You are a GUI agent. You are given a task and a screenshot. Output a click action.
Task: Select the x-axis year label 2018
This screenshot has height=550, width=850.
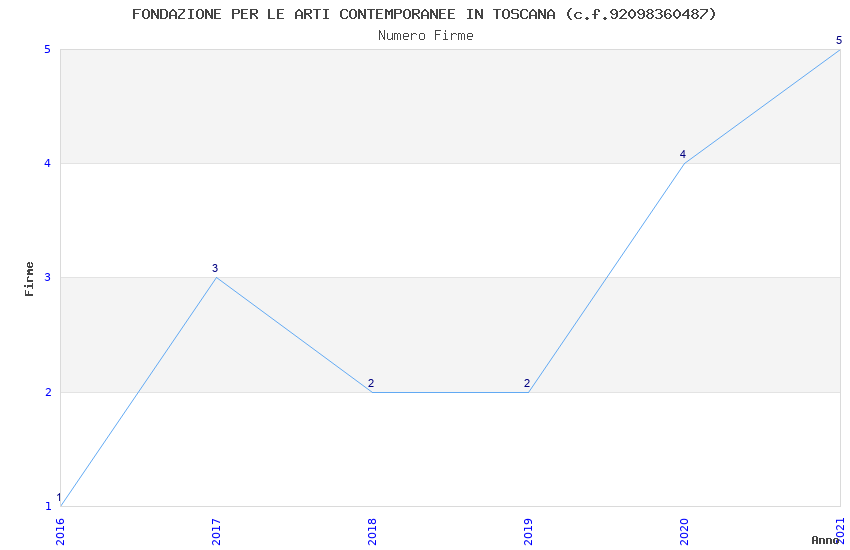click(372, 532)
